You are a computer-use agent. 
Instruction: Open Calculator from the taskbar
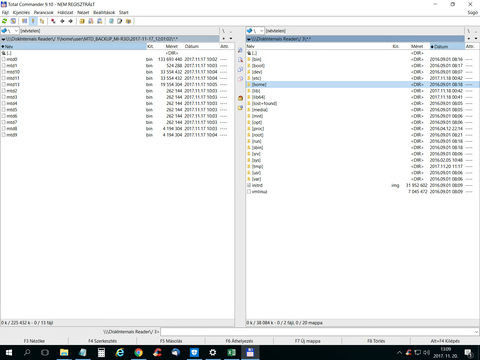(101, 352)
